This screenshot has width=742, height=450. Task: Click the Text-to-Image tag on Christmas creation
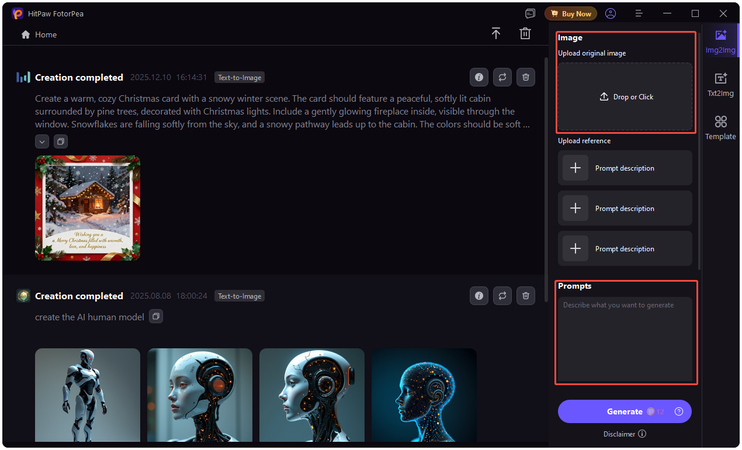(239, 78)
